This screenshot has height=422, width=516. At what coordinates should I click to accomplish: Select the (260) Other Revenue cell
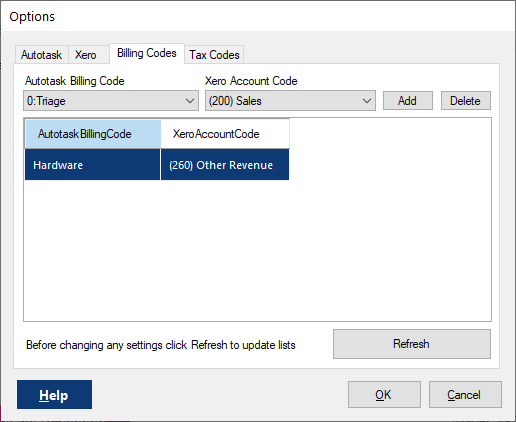(x=225, y=165)
